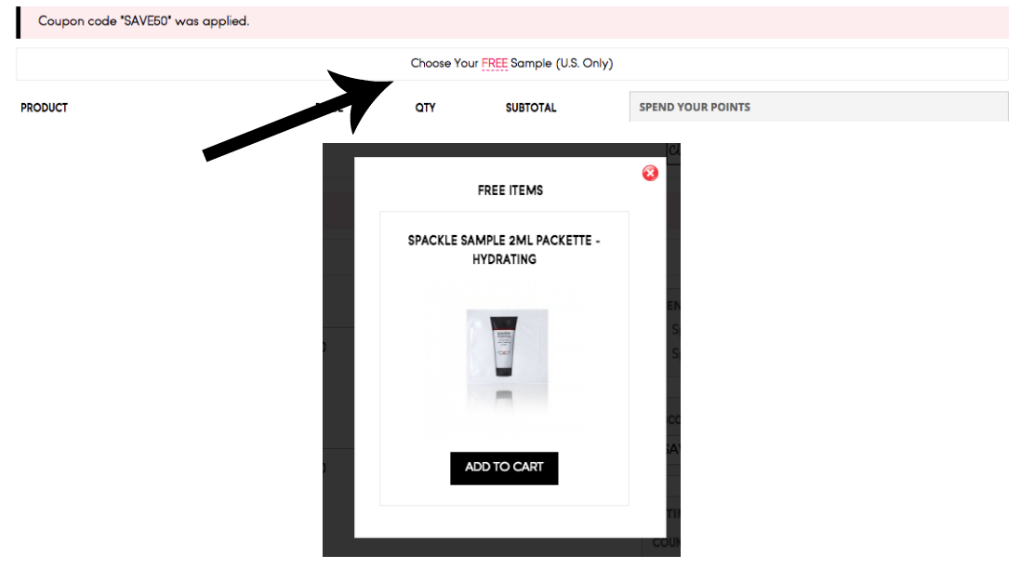Image resolution: width=1015 pixels, height=569 pixels.
Task: Click the price header hidden behind arrow
Action: [329, 107]
